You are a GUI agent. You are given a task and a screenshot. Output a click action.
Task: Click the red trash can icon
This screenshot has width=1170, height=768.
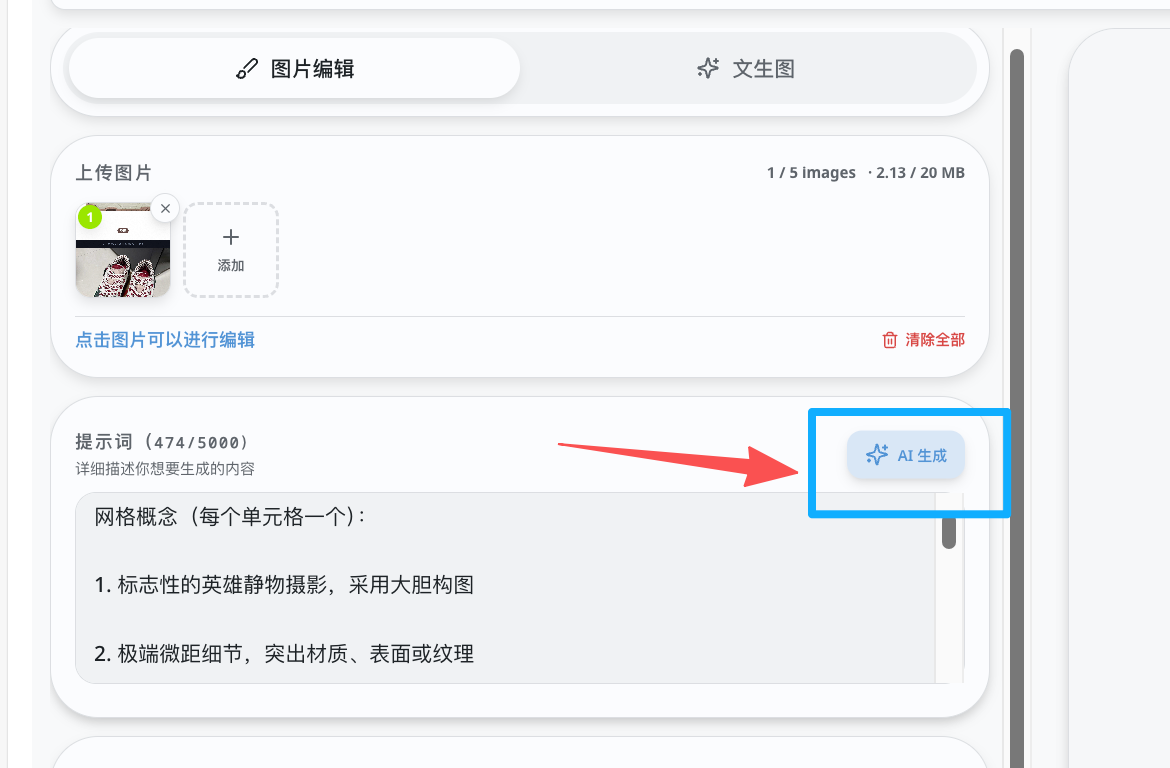pos(890,340)
